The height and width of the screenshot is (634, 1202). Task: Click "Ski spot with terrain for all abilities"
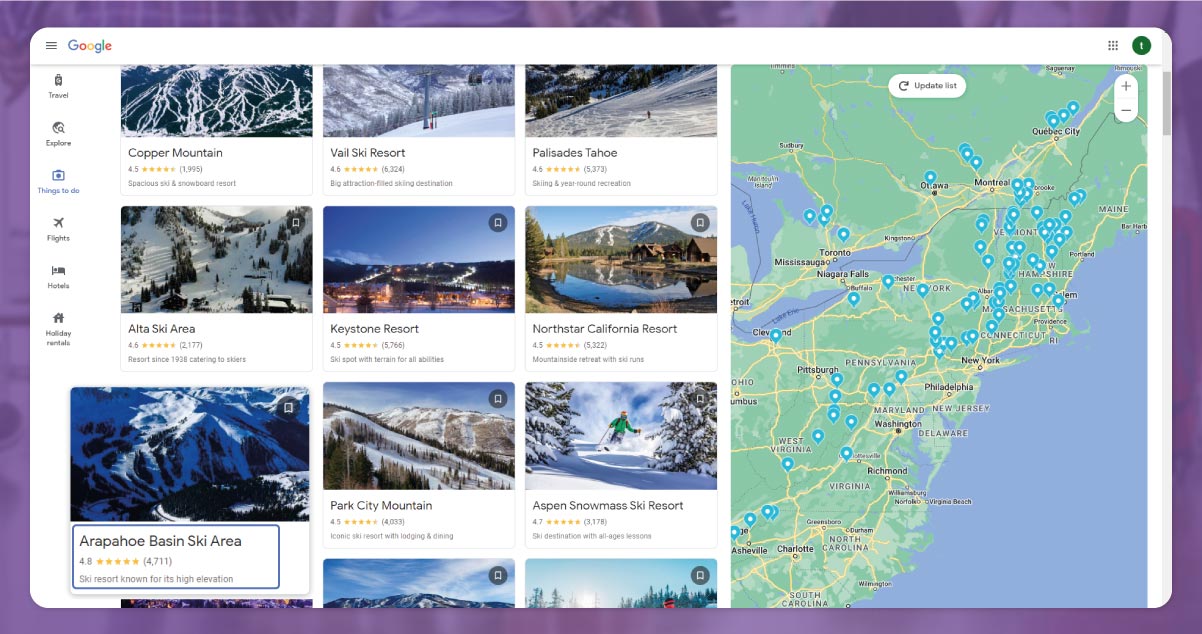click(387, 360)
